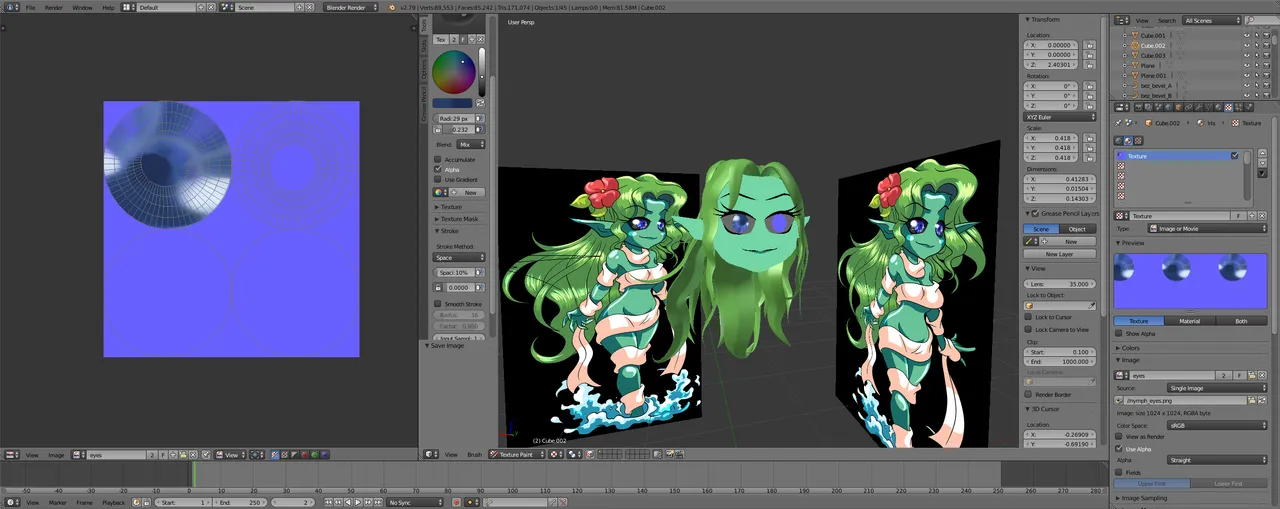Enable Use Gradient checkbox
The image size is (1280, 509).
pyautogui.click(x=438, y=180)
